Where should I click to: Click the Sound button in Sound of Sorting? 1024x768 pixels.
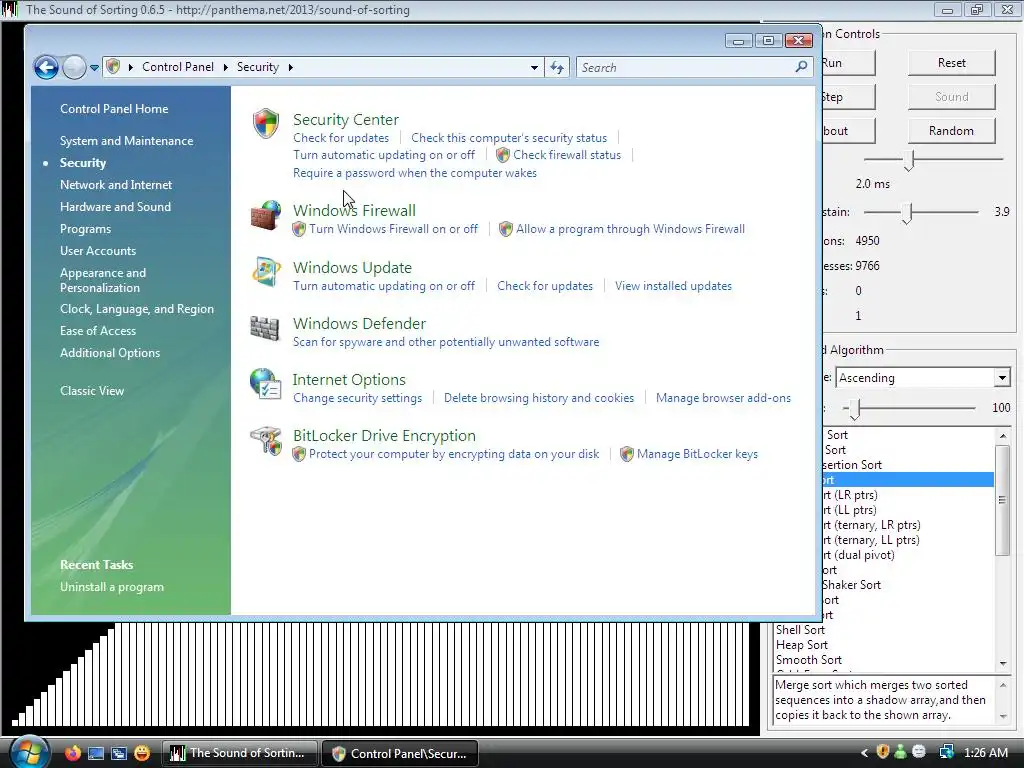pos(952,97)
